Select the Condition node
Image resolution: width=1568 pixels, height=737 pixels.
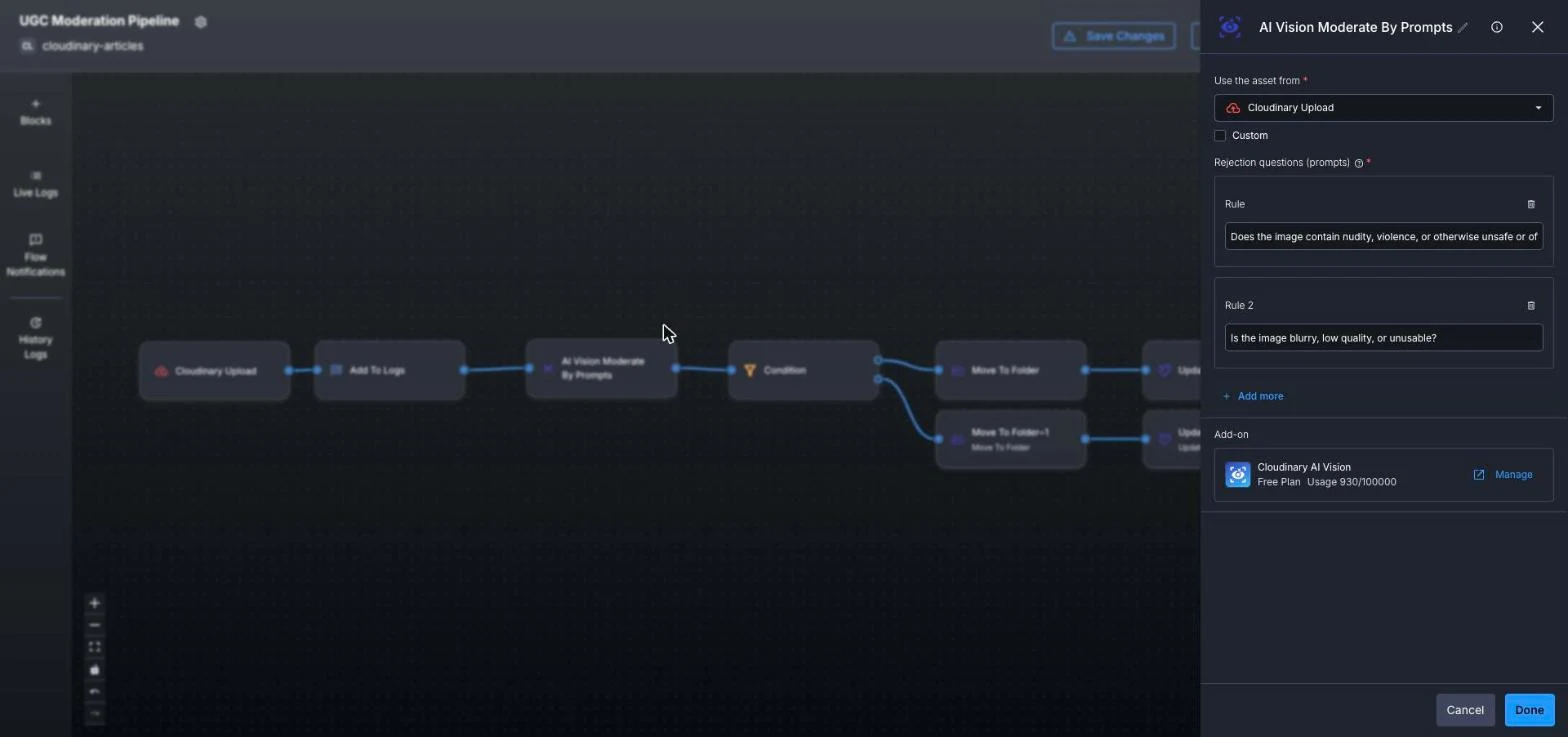804,370
